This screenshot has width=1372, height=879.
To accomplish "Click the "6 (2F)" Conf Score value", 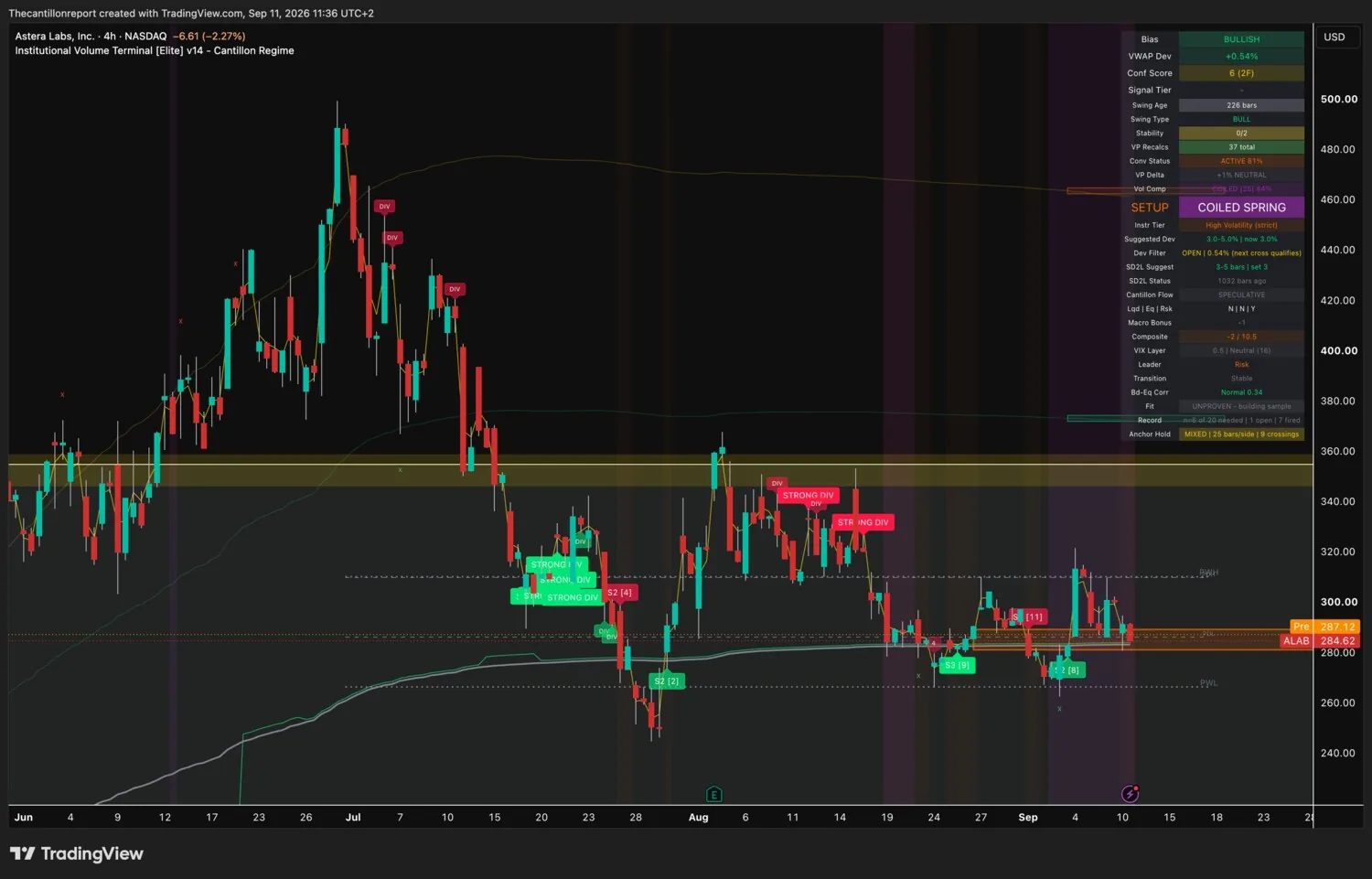I will tap(1241, 73).
